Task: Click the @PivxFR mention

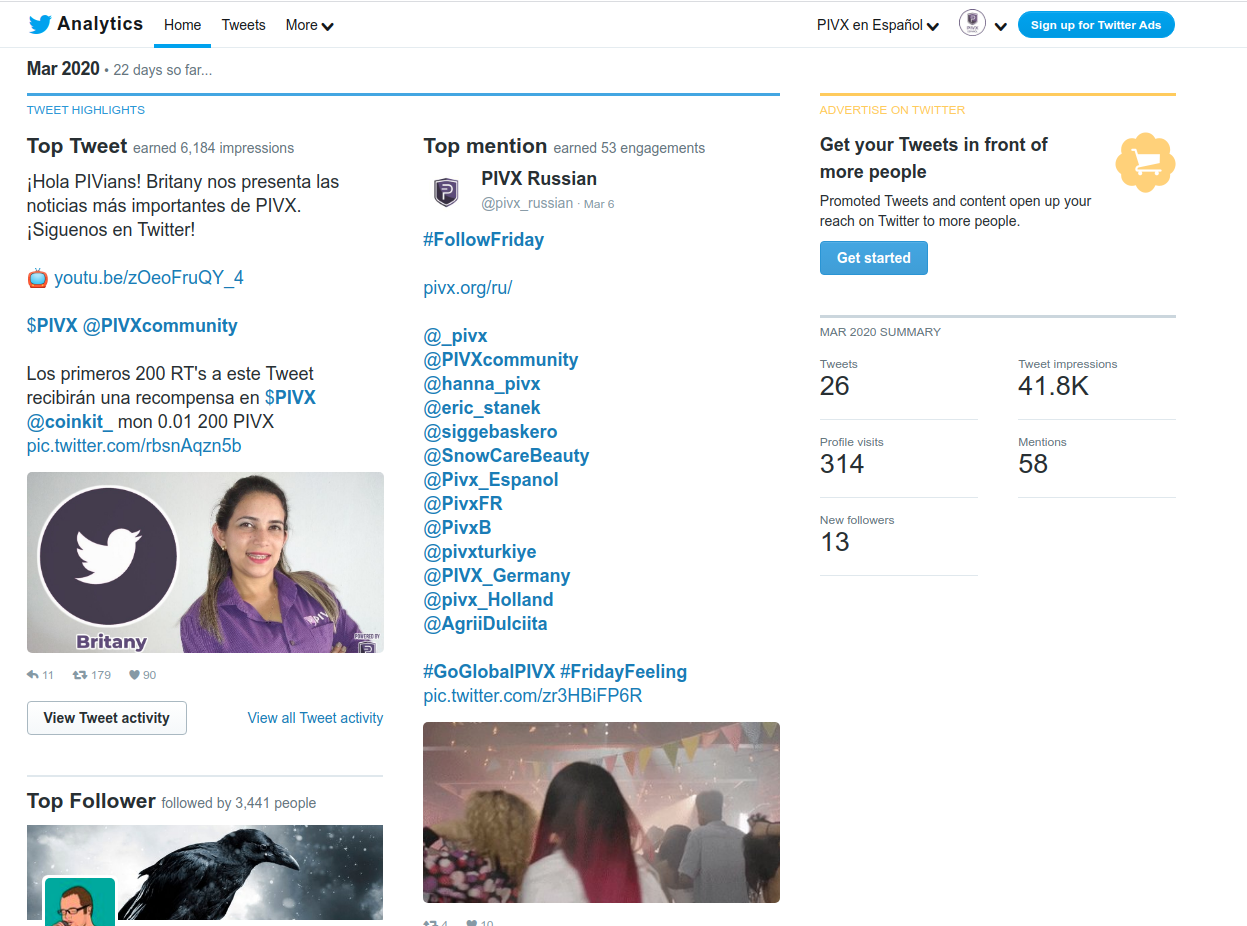Action: 463,504
